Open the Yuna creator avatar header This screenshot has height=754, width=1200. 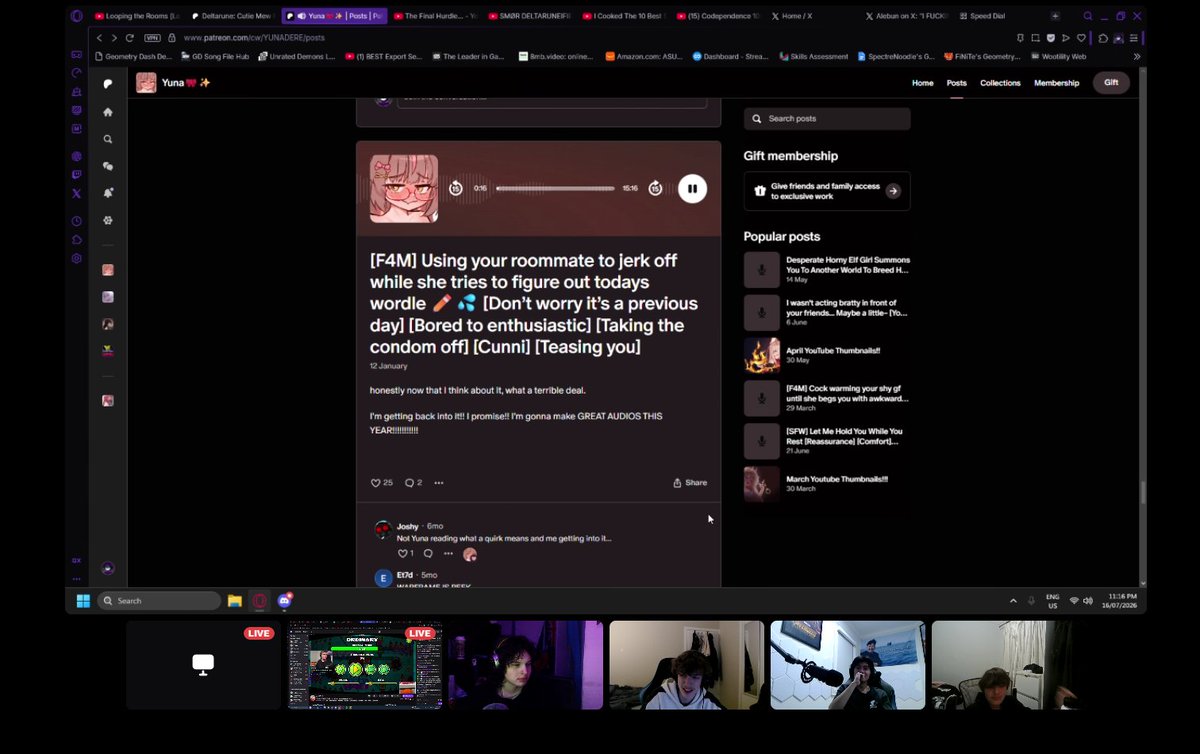pos(146,83)
